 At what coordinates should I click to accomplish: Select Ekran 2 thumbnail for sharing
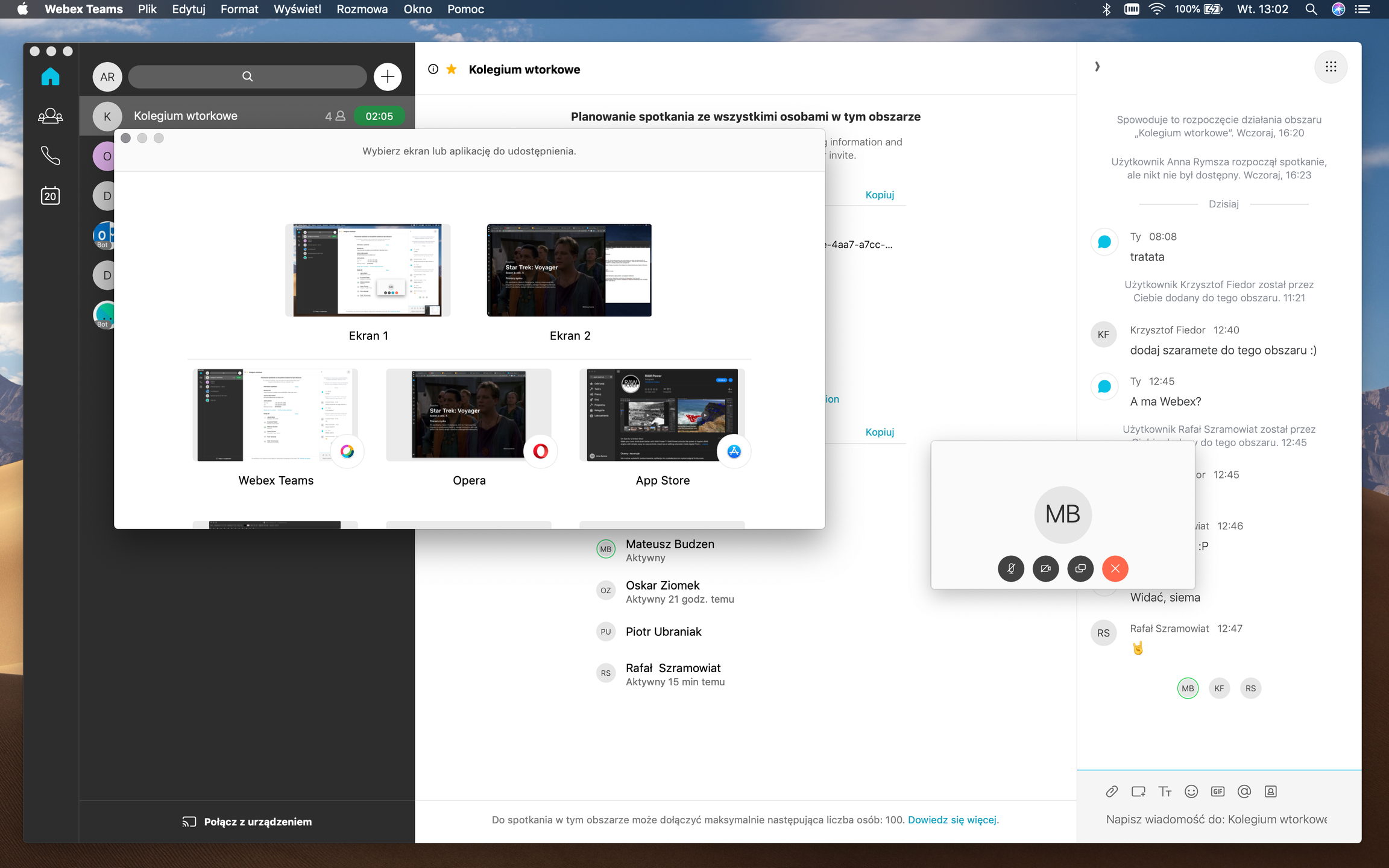pos(569,271)
